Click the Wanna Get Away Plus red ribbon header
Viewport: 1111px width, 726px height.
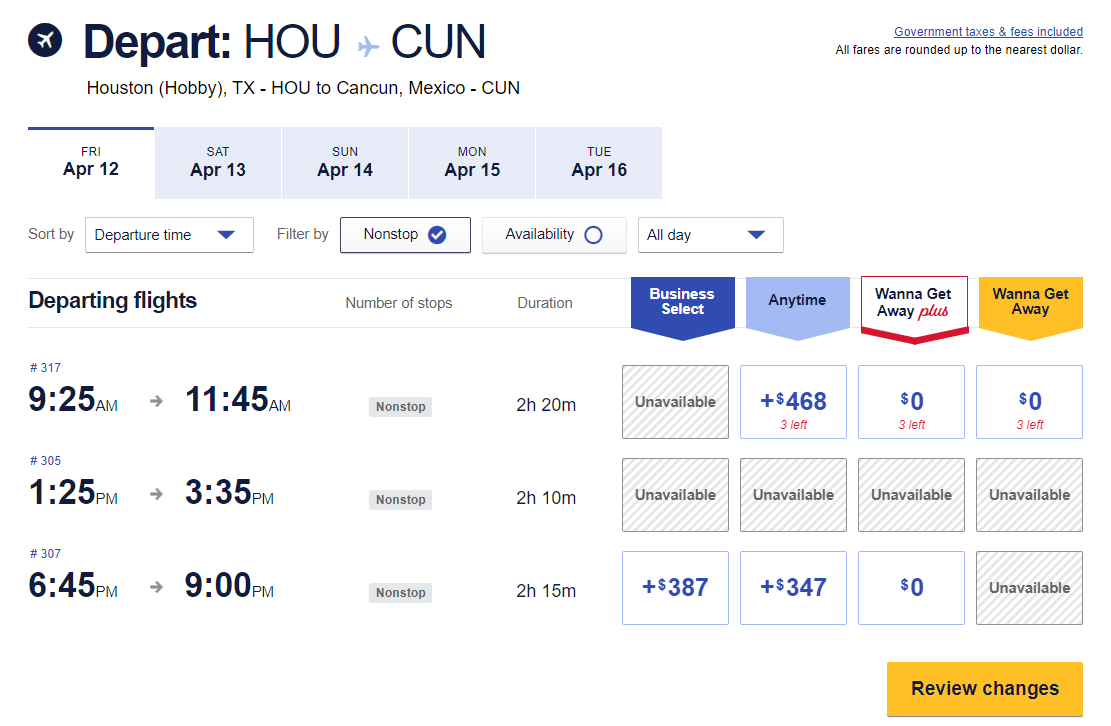(x=913, y=300)
